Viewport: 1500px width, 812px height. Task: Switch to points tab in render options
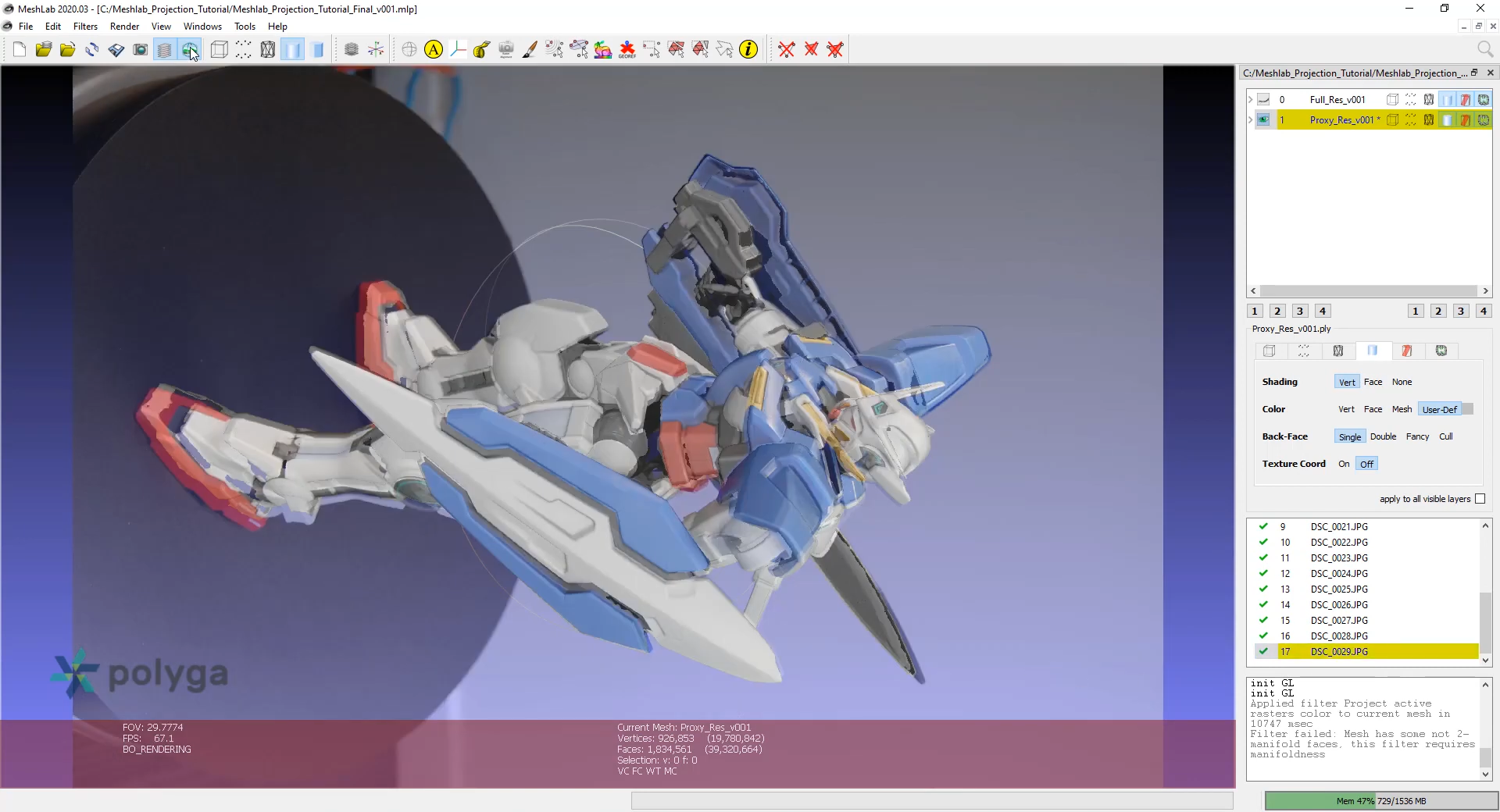pos(1304,351)
